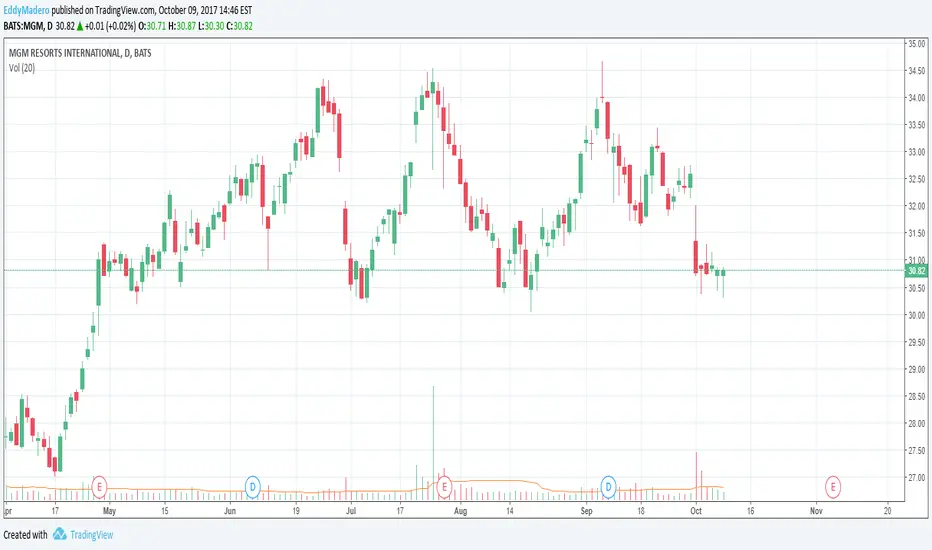Image resolution: width=932 pixels, height=550 pixels.
Task: Click the 35.00 price axis label
Action: click(917, 43)
